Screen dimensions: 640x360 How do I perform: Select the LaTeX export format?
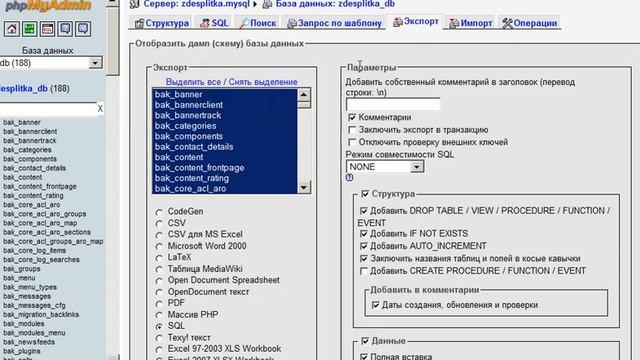tap(159, 258)
